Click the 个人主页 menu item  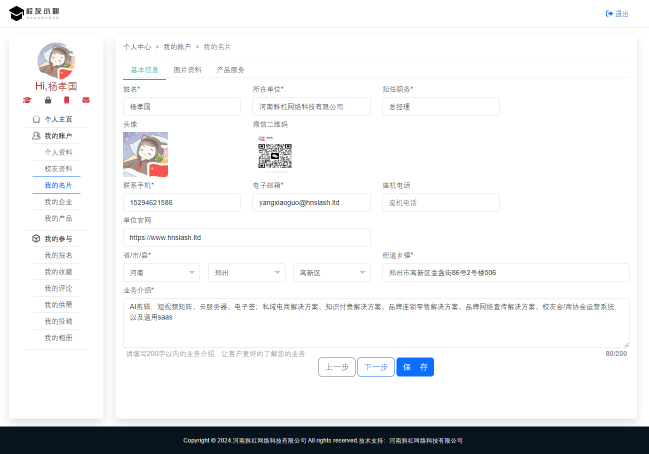point(56,119)
